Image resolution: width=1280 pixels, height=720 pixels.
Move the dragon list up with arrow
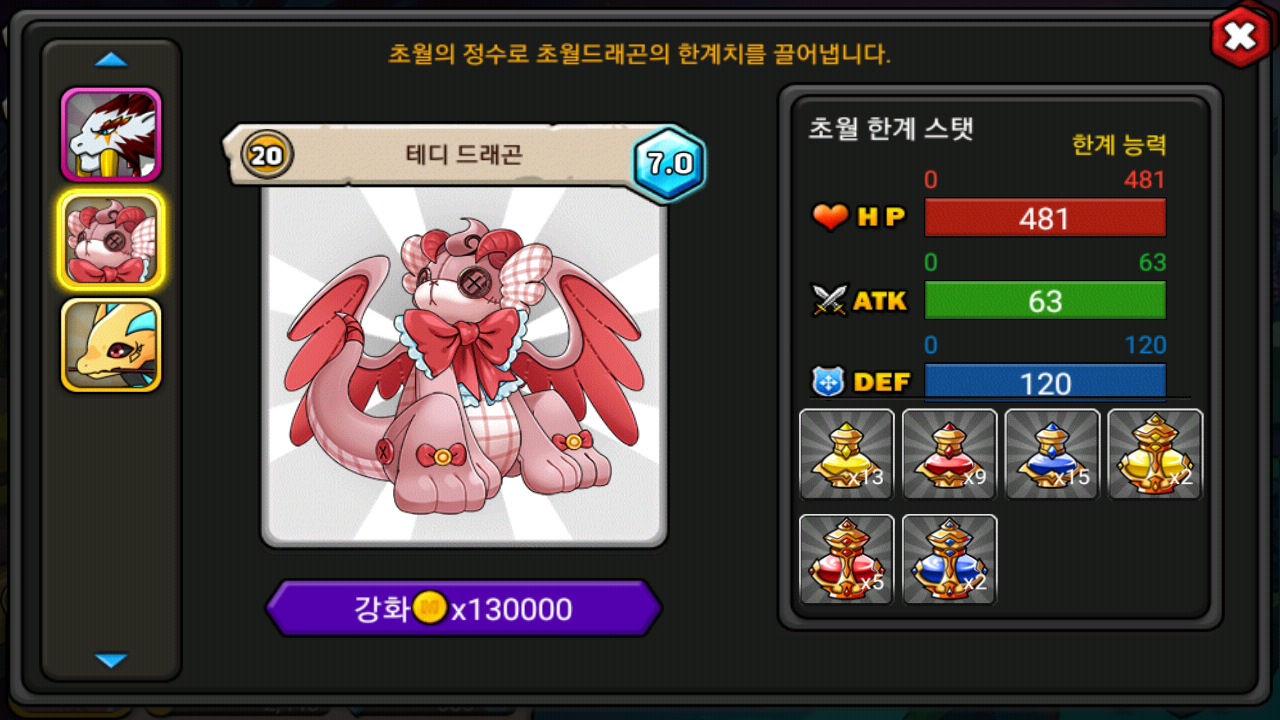pos(111,61)
